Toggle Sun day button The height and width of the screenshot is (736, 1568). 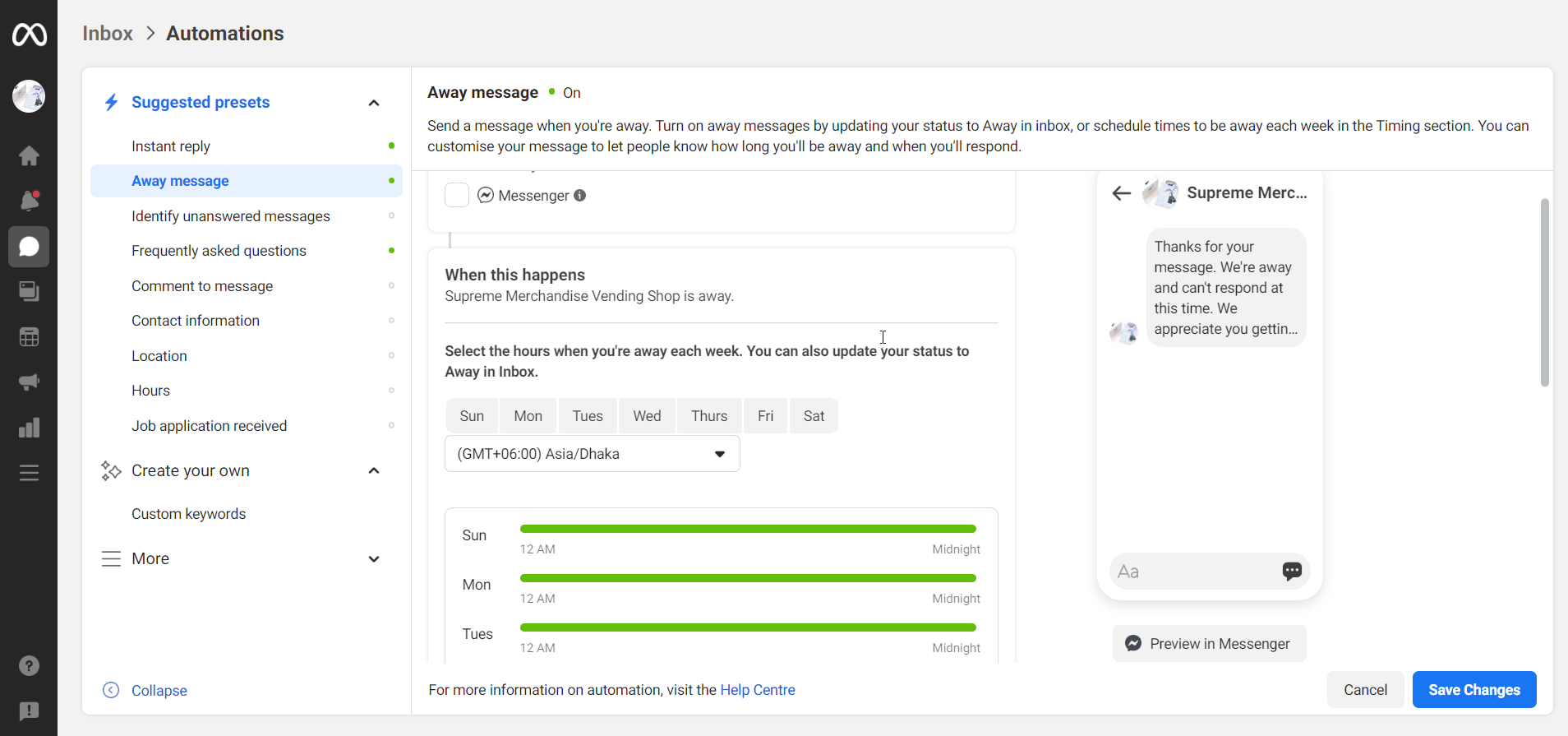click(x=472, y=416)
